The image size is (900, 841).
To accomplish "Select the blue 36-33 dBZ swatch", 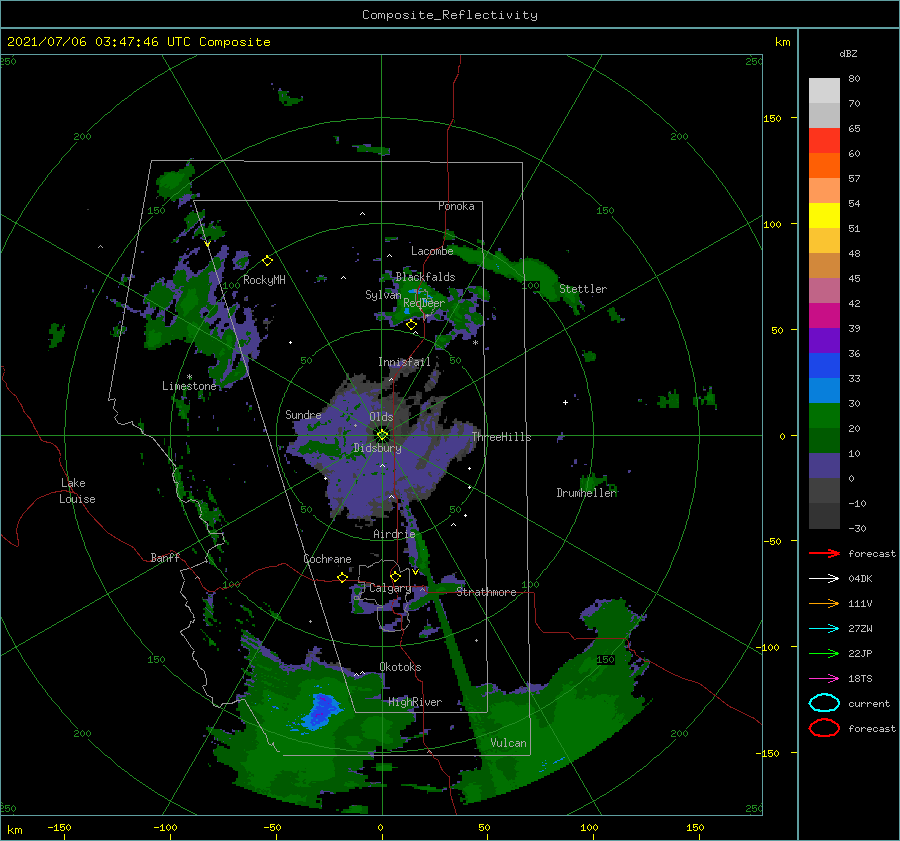I will (824, 366).
